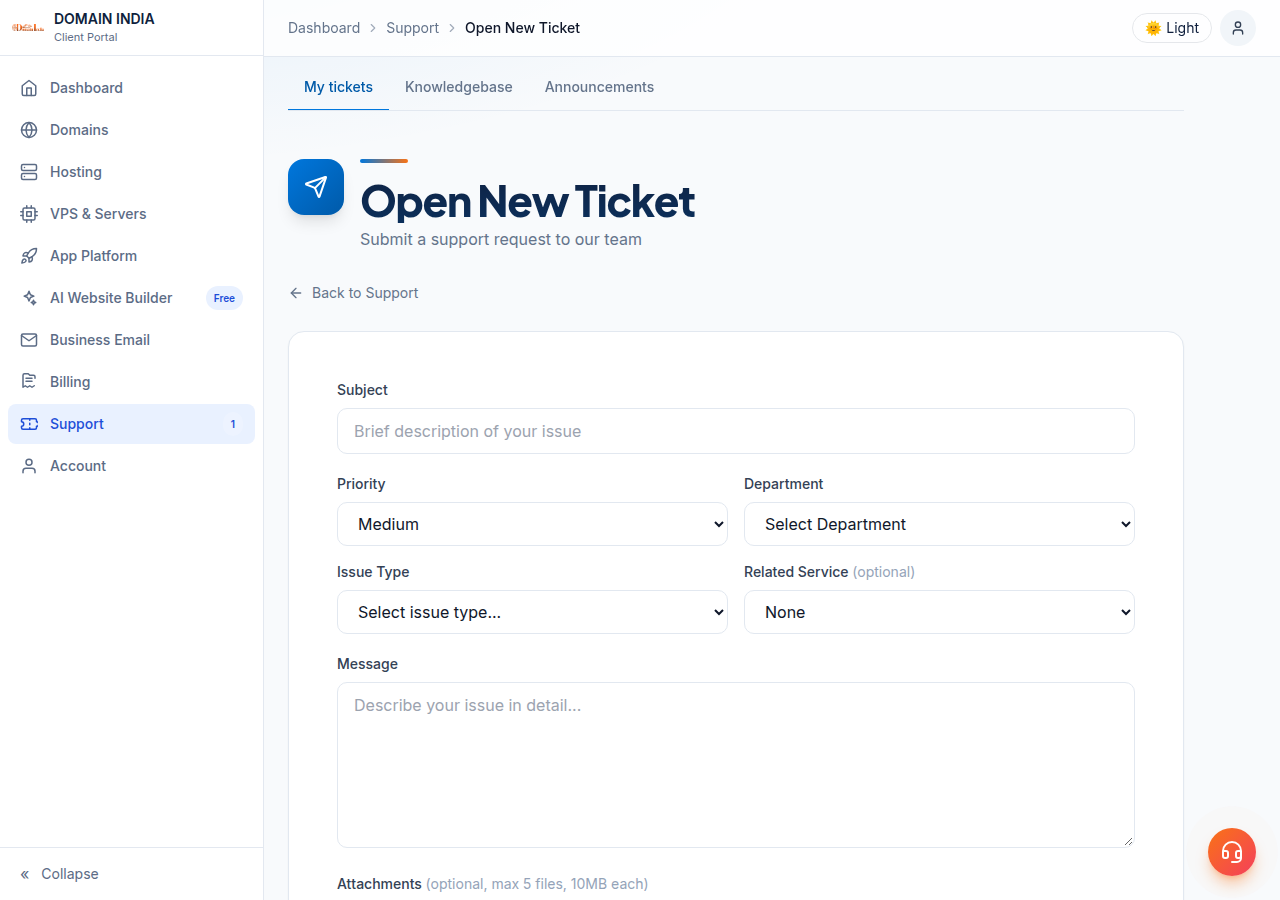Screen dimensions: 1280x900
Task: Open the user profile menu icon
Action: click(x=1238, y=28)
